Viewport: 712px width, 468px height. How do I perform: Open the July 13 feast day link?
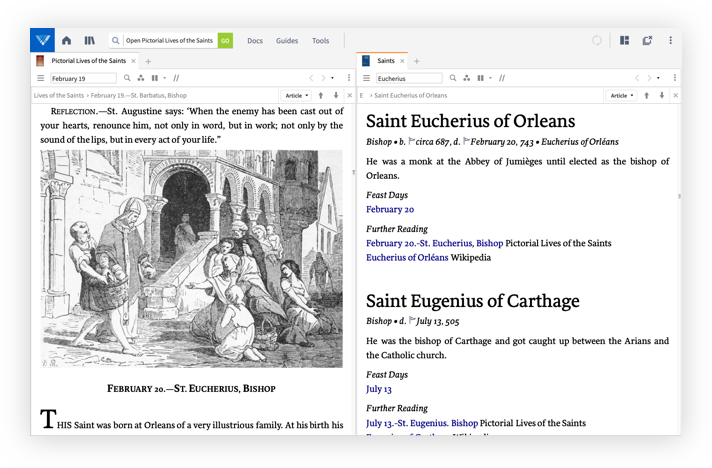pyautogui.click(x=379, y=389)
